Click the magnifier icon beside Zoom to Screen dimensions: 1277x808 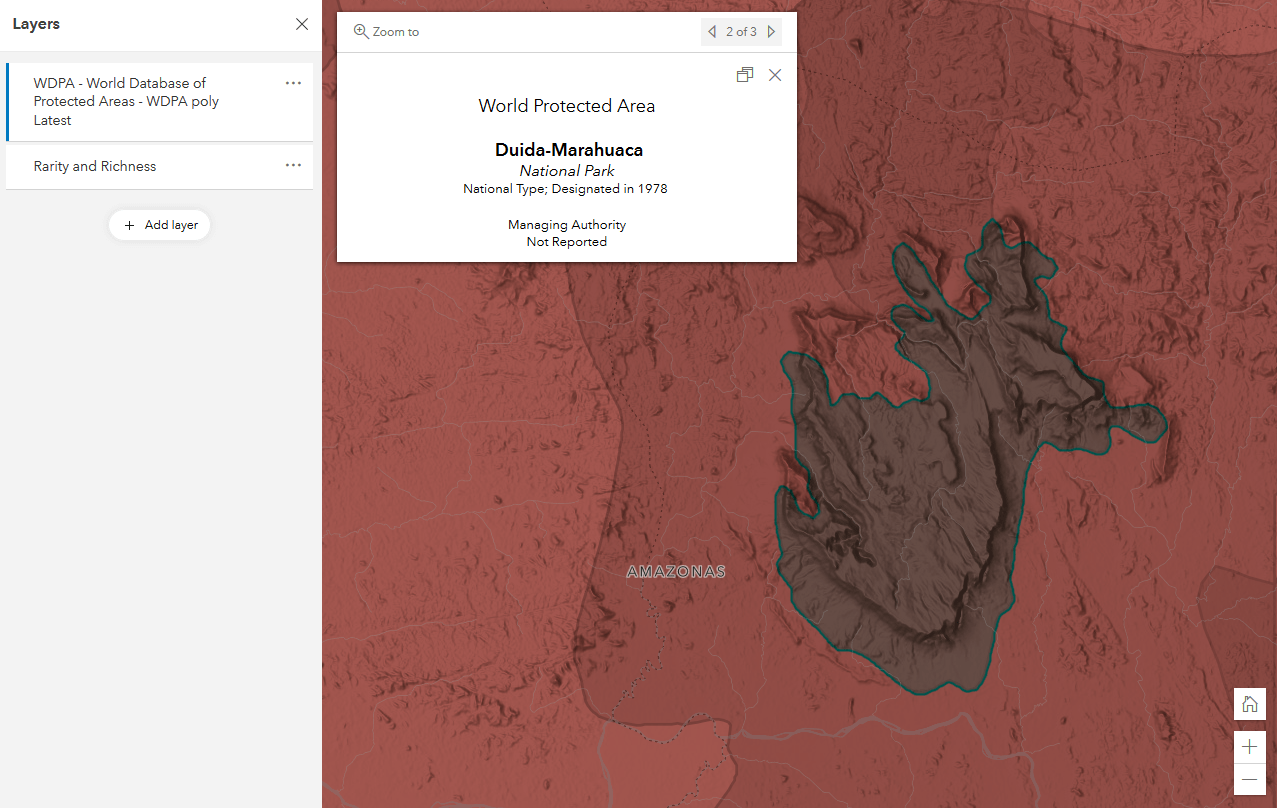point(361,31)
